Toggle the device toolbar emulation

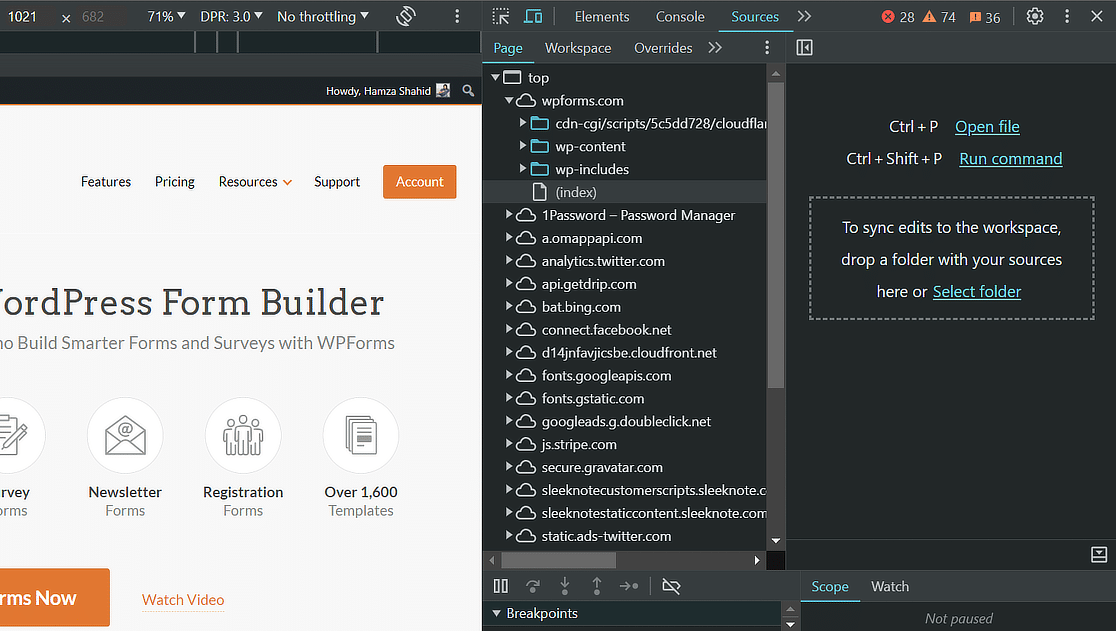[533, 16]
